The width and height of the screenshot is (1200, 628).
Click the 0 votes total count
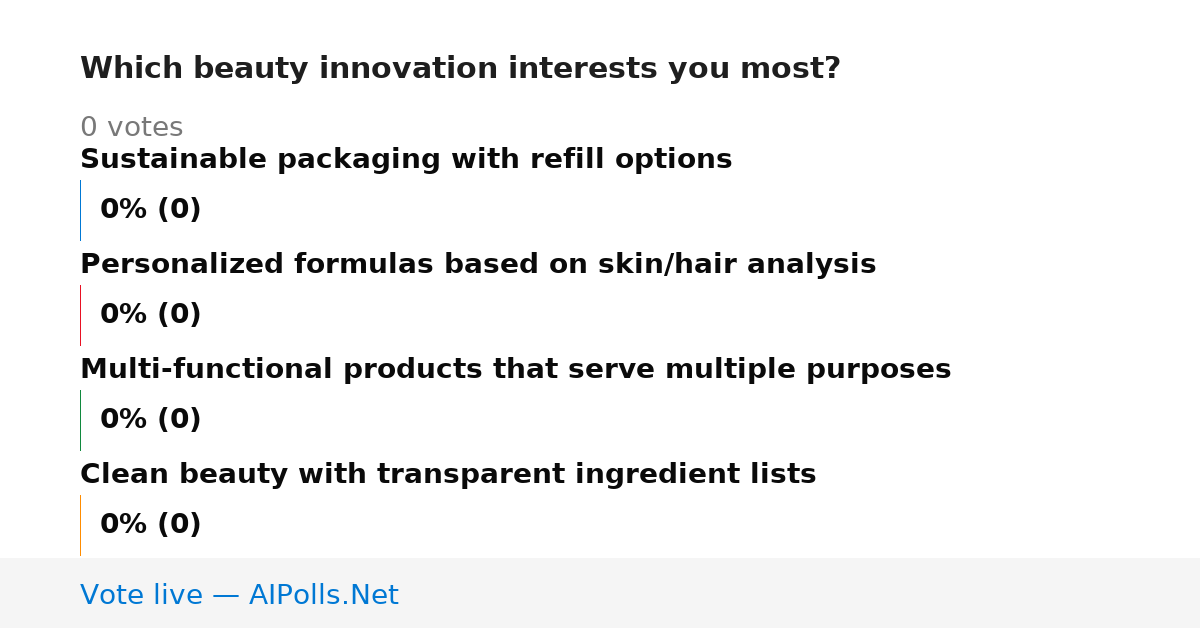pos(131,128)
